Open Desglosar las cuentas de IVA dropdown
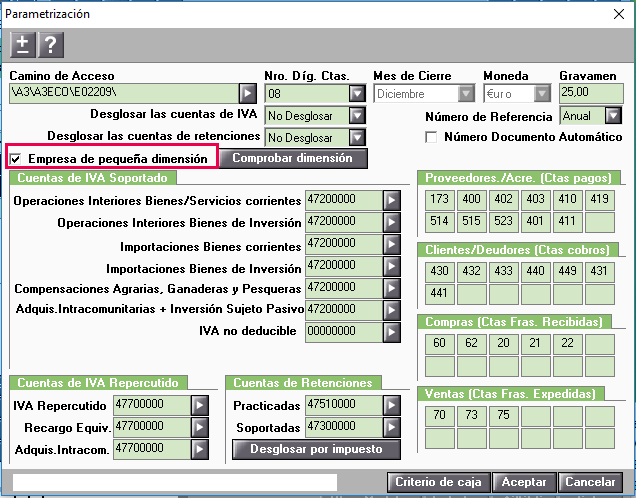 click(357, 116)
